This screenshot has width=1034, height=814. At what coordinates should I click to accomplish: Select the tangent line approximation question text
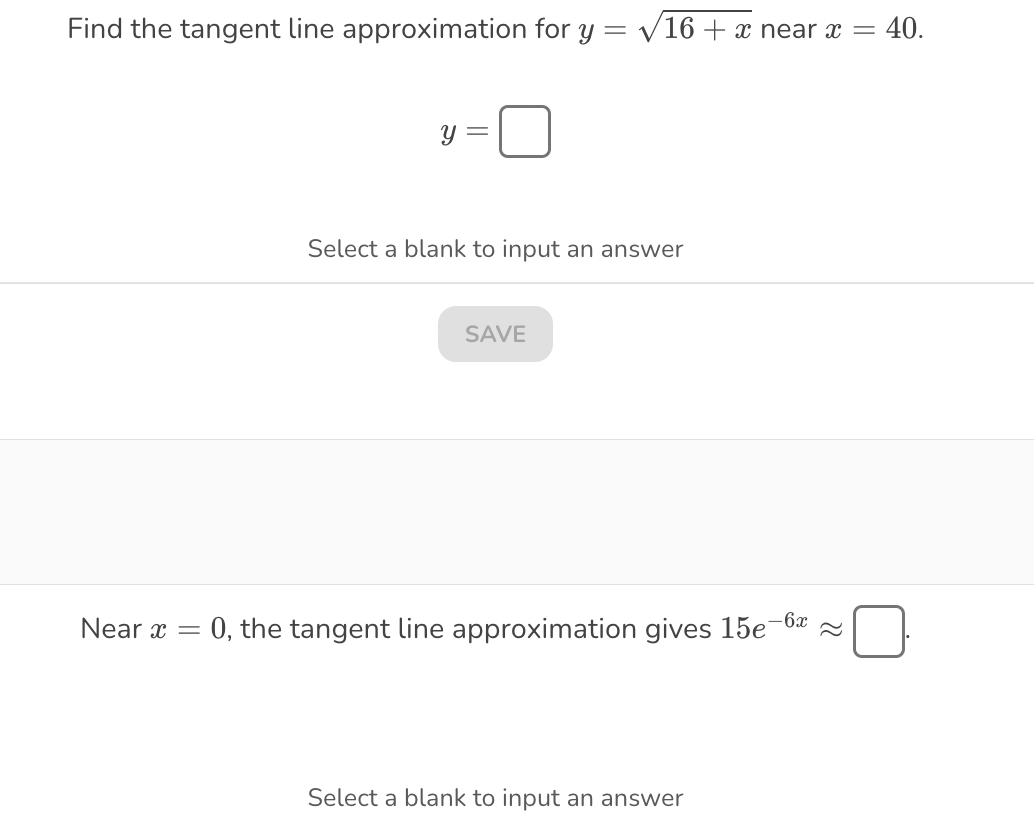point(495,28)
